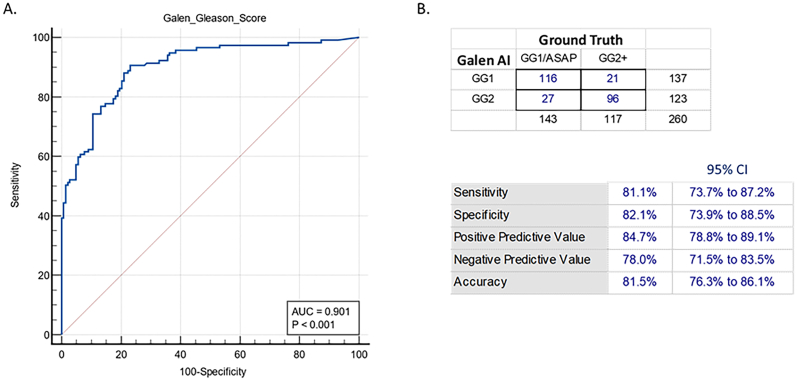Select the cell with value 96
Viewport: 797px width, 381px height.
click(x=613, y=100)
